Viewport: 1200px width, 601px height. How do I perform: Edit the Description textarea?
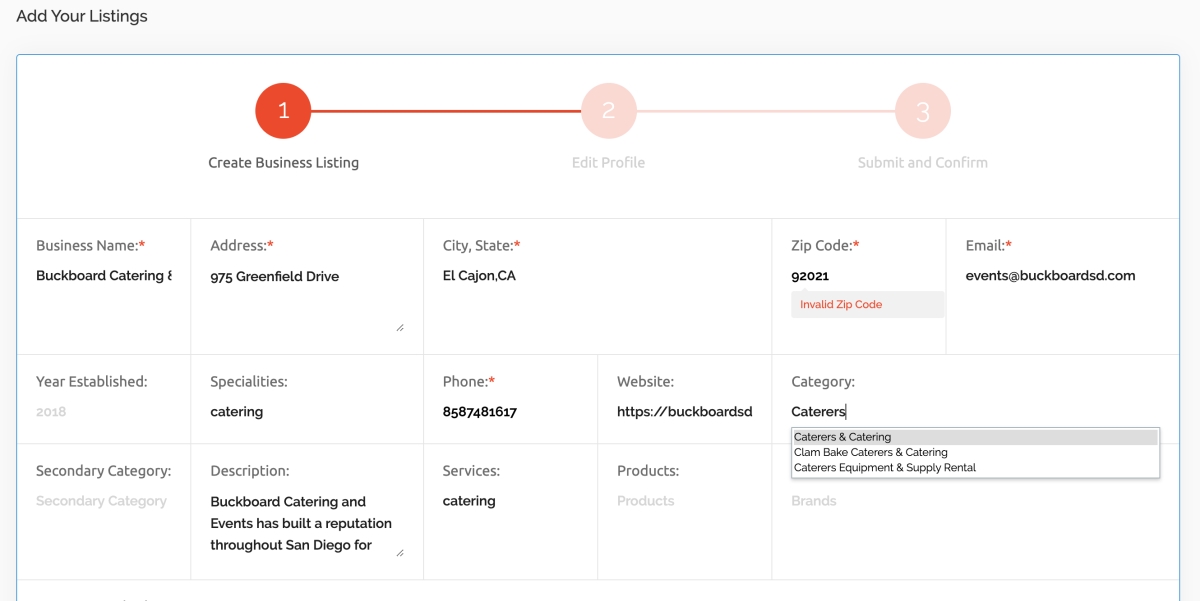click(307, 523)
